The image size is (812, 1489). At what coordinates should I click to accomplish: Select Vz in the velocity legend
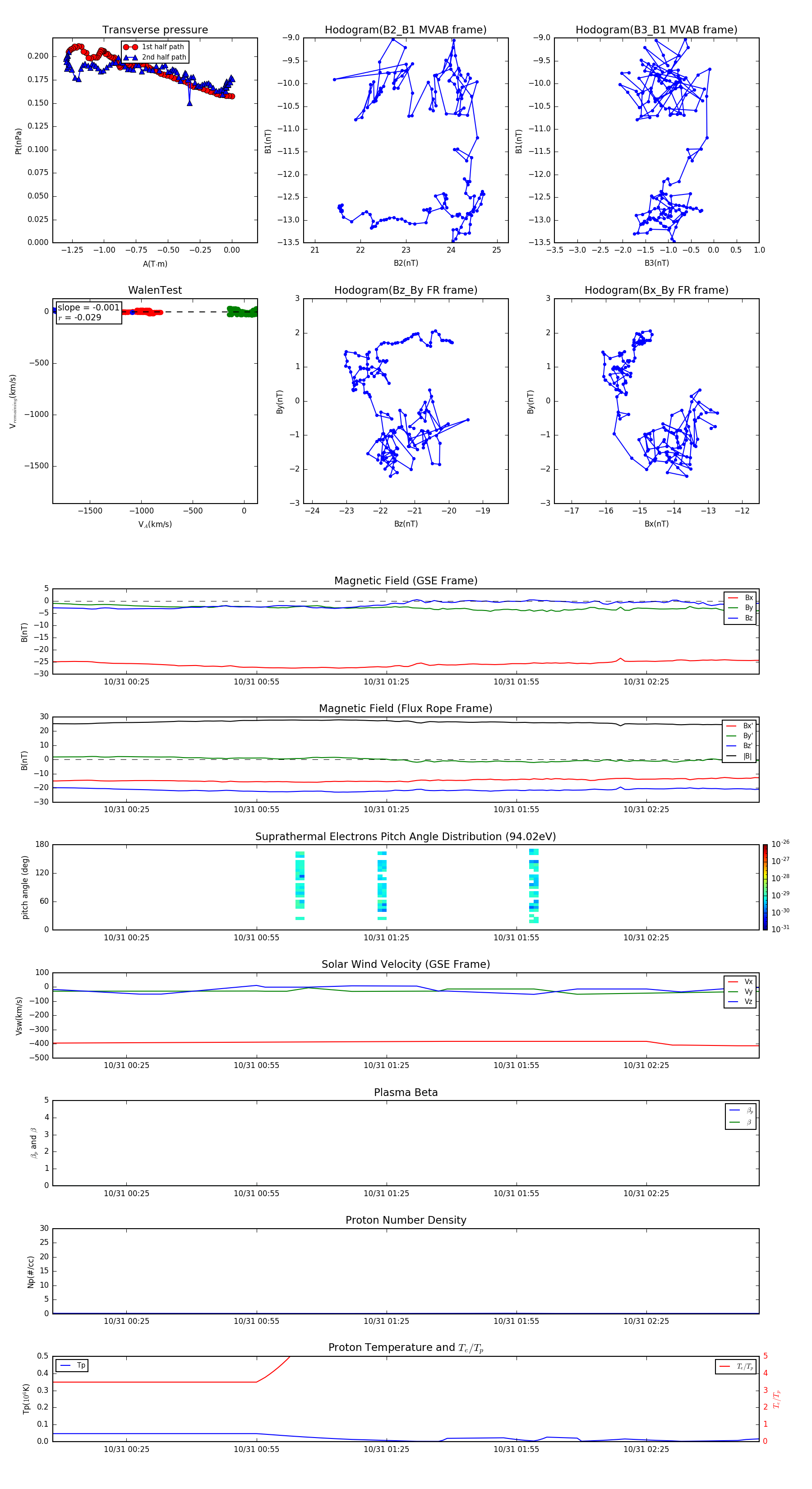coord(740,1002)
